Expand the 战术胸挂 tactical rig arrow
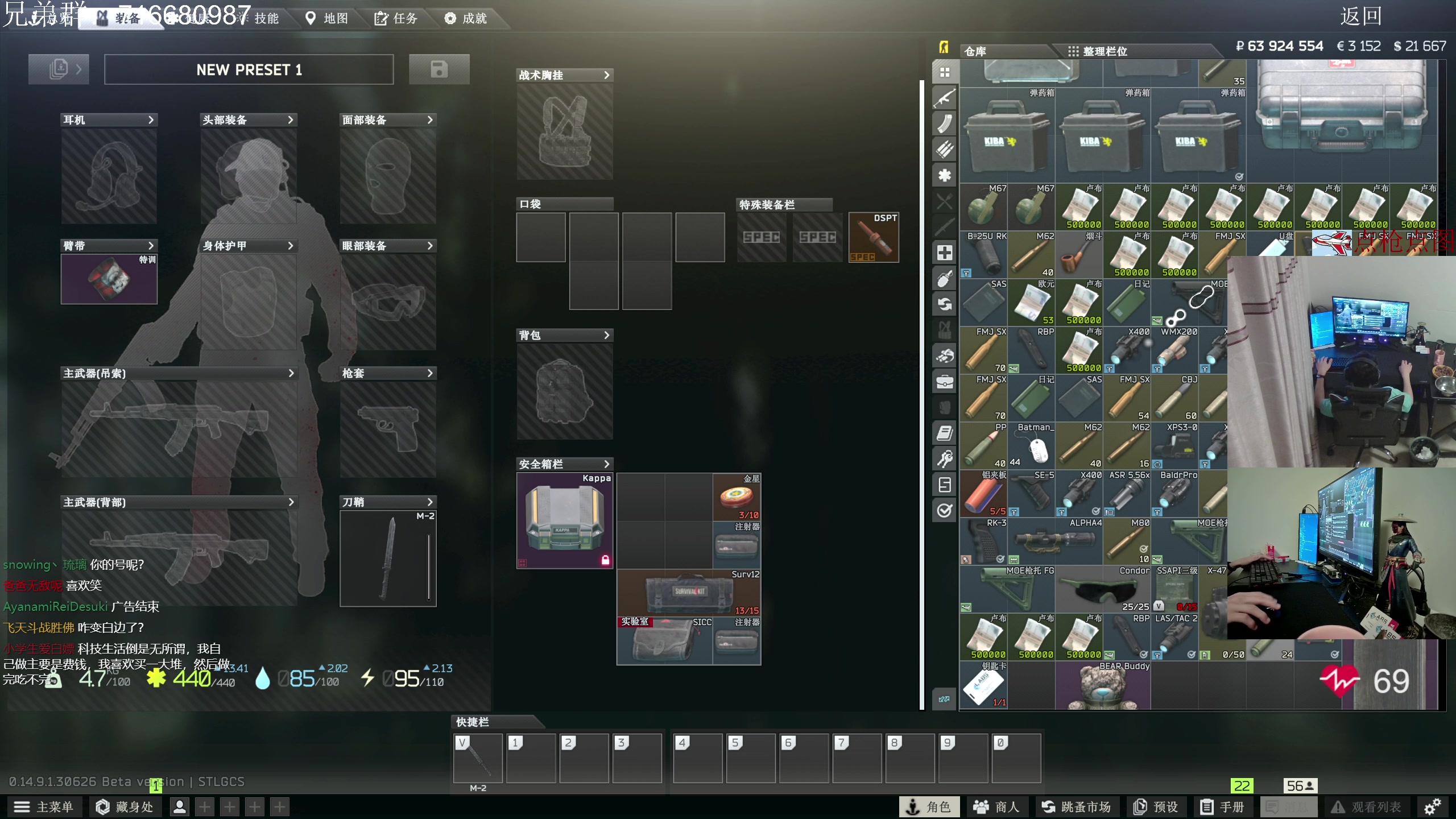The image size is (1456, 819). pyautogui.click(x=607, y=75)
